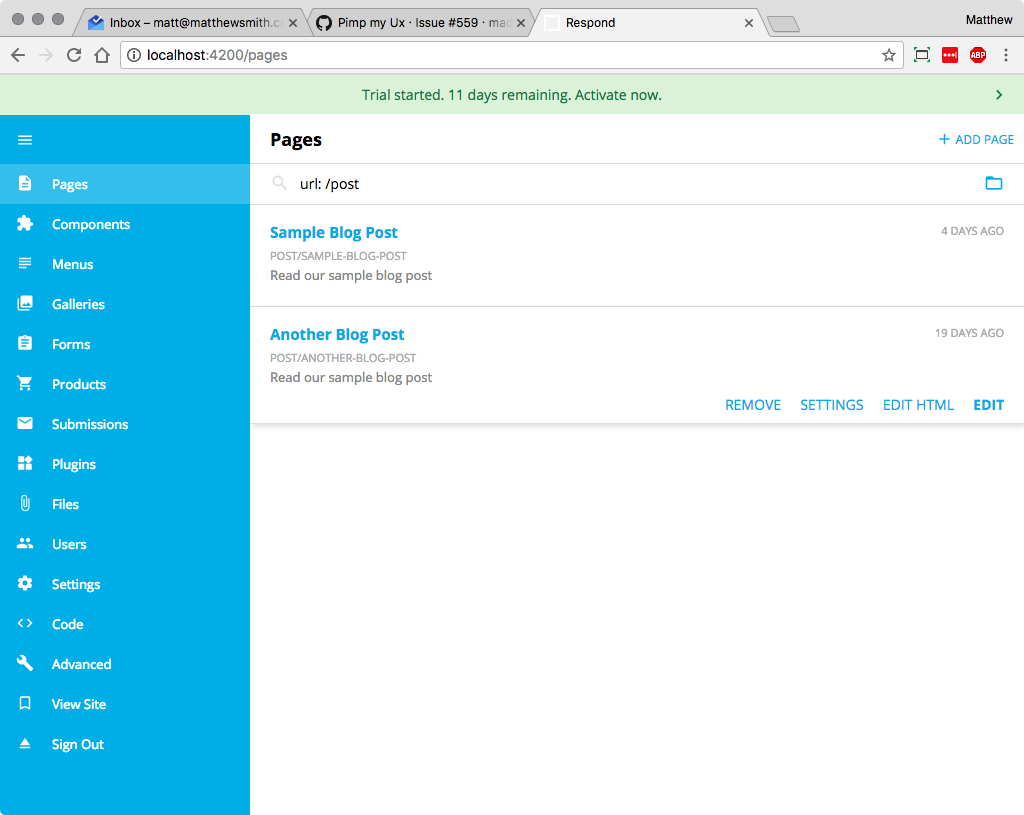Click the magnifier search icon
The width and height of the screenshot is (1024, 815).
[x=280, y=184]
